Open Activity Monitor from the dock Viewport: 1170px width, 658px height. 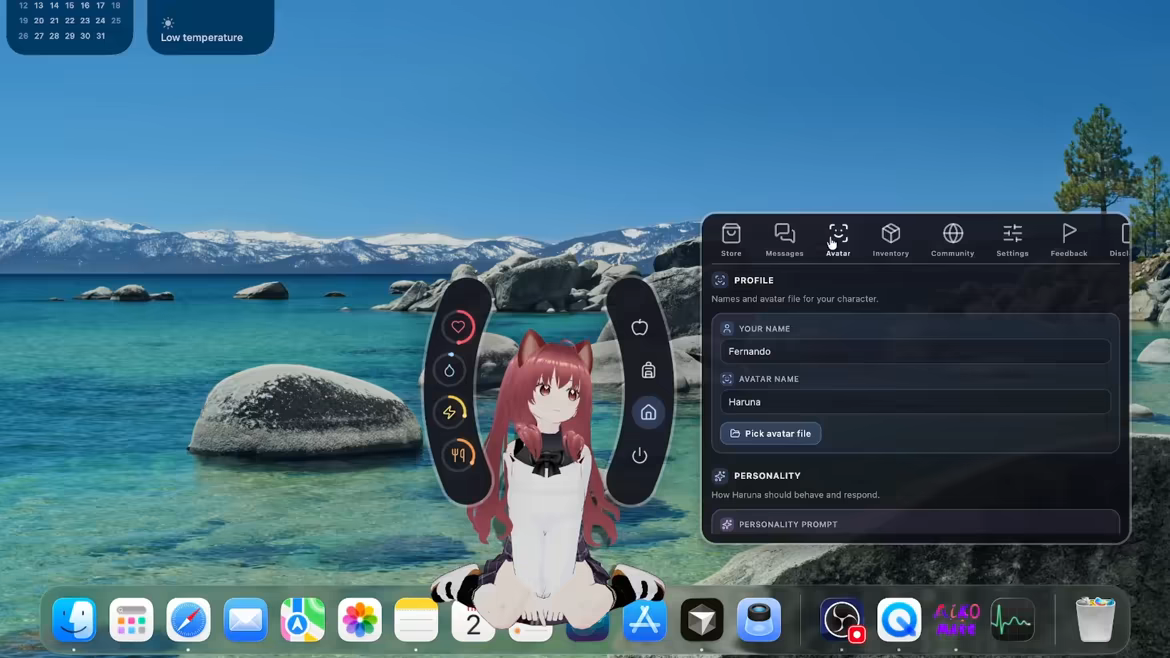[1013, 619]
